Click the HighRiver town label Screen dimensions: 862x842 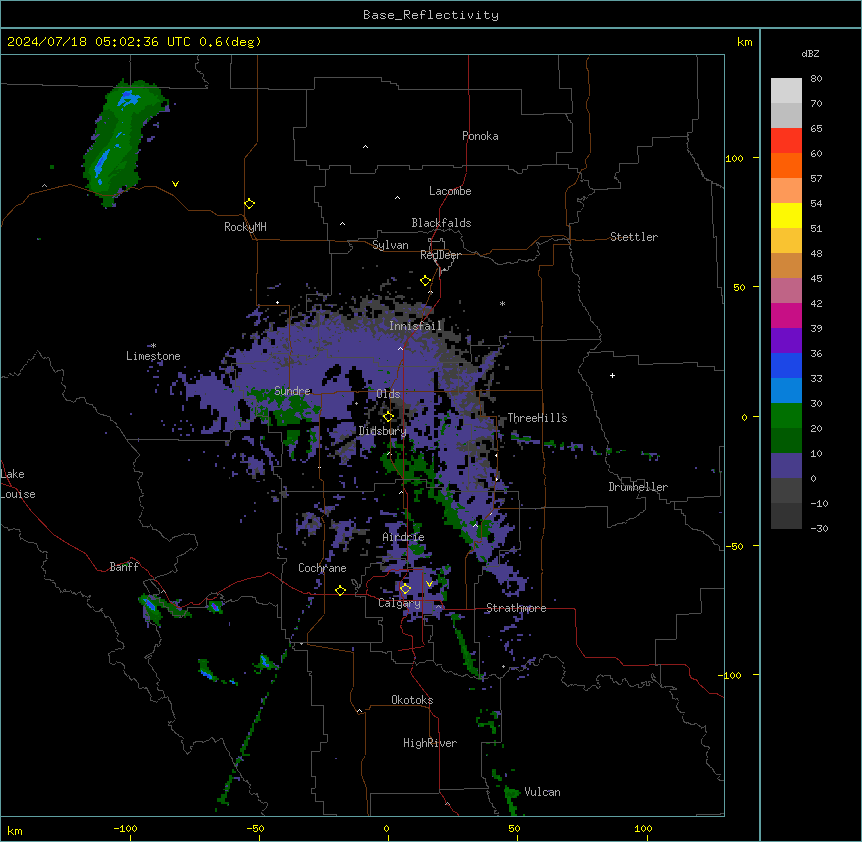[x=430, y=743]
